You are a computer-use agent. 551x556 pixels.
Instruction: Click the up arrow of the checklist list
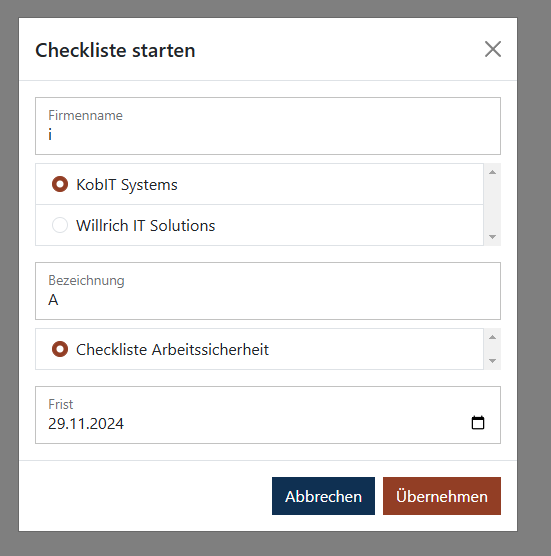coord(492,337)
